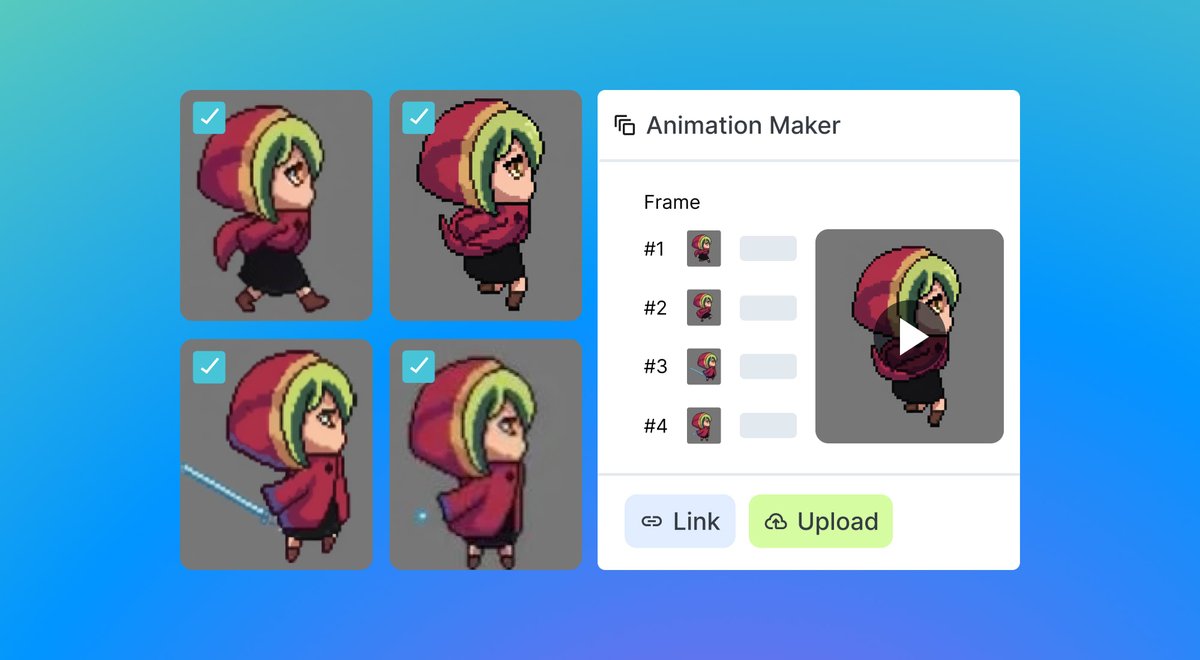Uncheck the outlined running sprite checkbox
The image size is (1200, 660).
tap(418, 117)
